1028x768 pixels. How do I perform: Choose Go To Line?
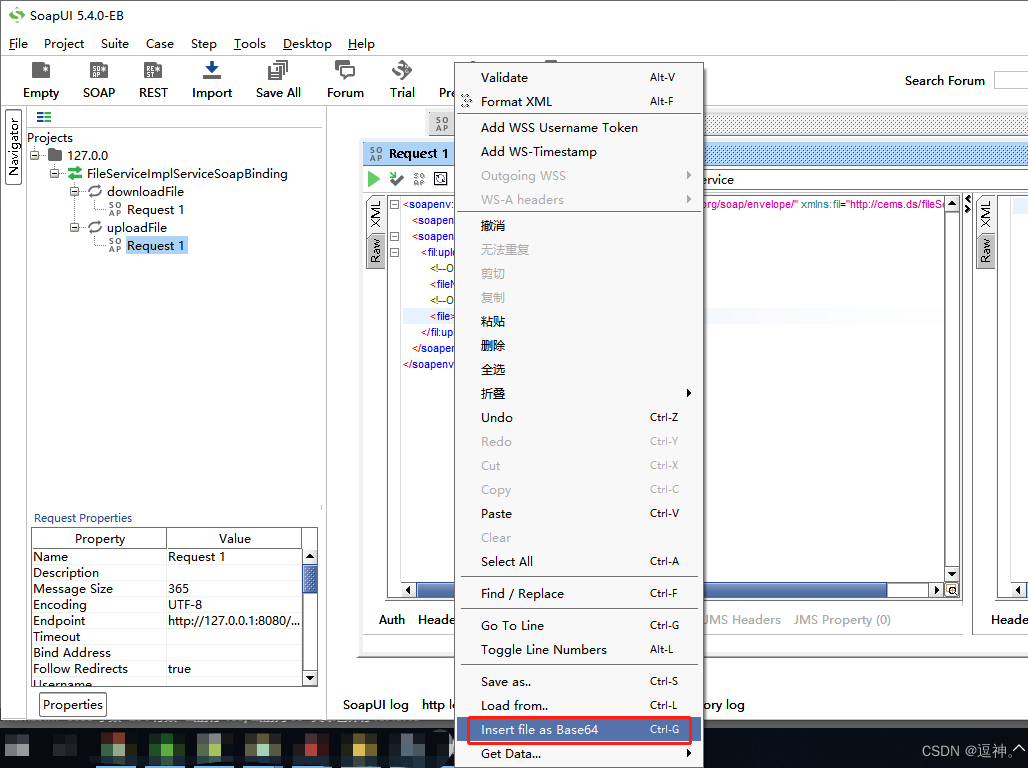tap(579, 625)
